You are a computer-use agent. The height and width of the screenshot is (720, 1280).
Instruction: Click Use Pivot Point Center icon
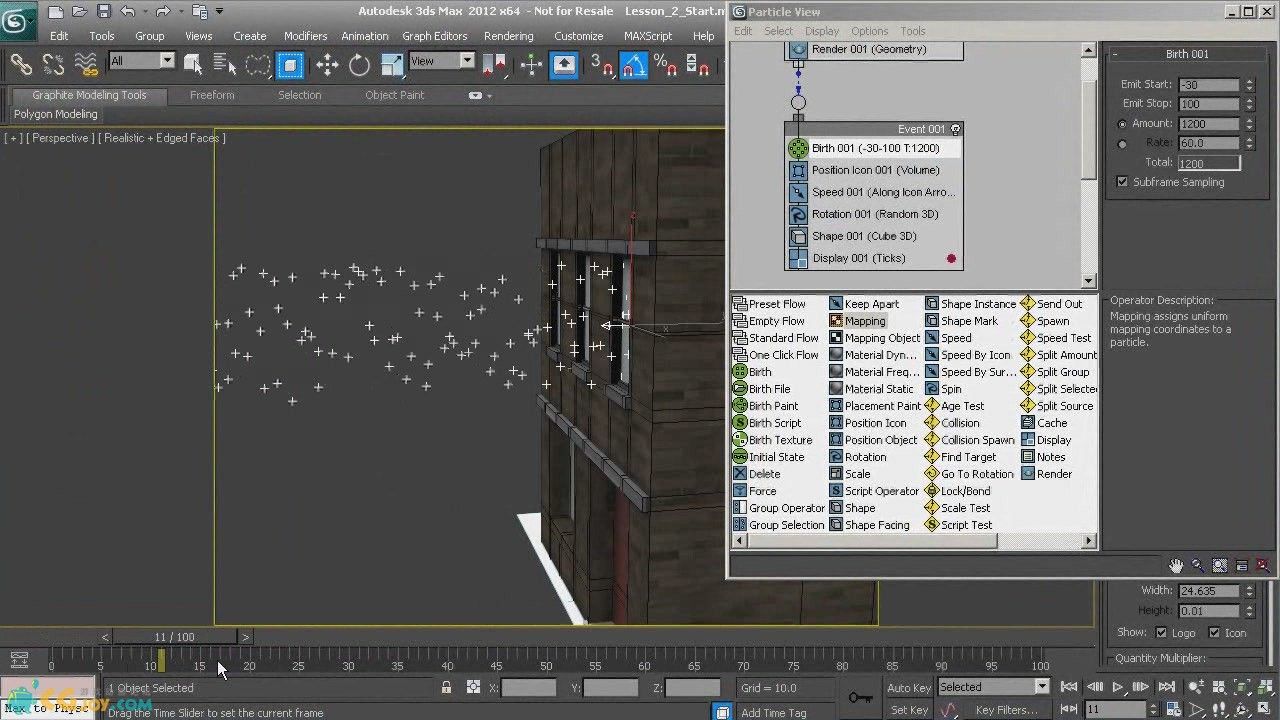[x=495, y=65]
